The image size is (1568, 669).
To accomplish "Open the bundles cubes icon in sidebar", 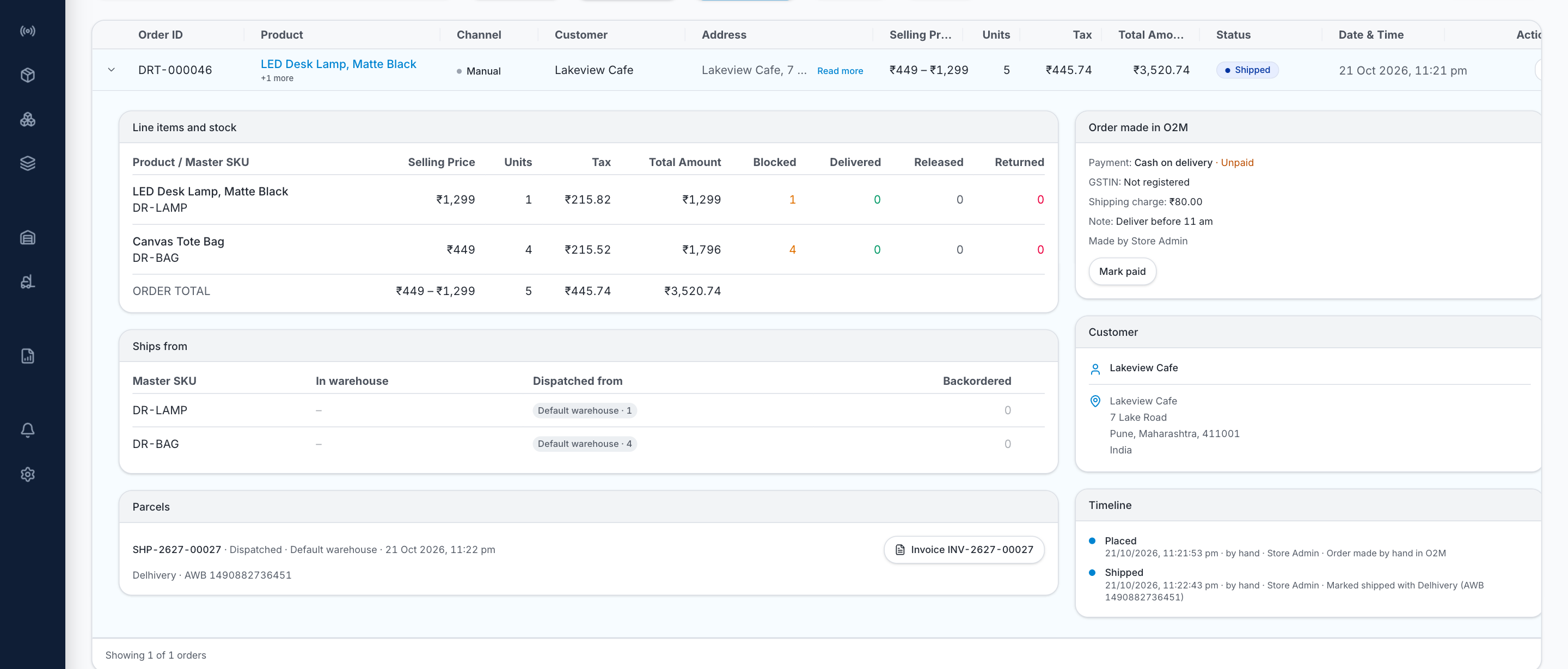I will coord(27,119).
